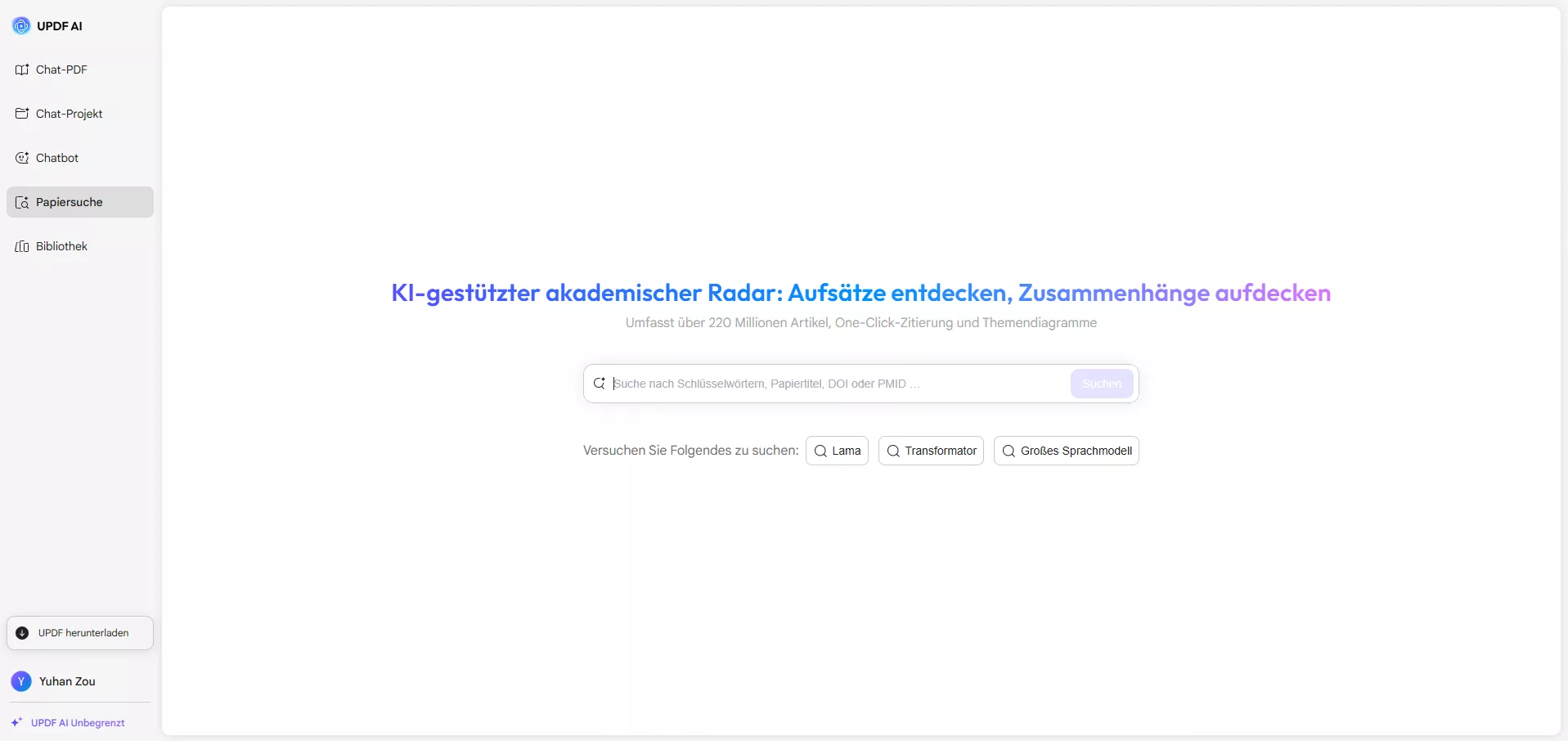Click the Chatbot face icon
The height and width of the screenshot is (741, 1568).
(x=22, y=158)
